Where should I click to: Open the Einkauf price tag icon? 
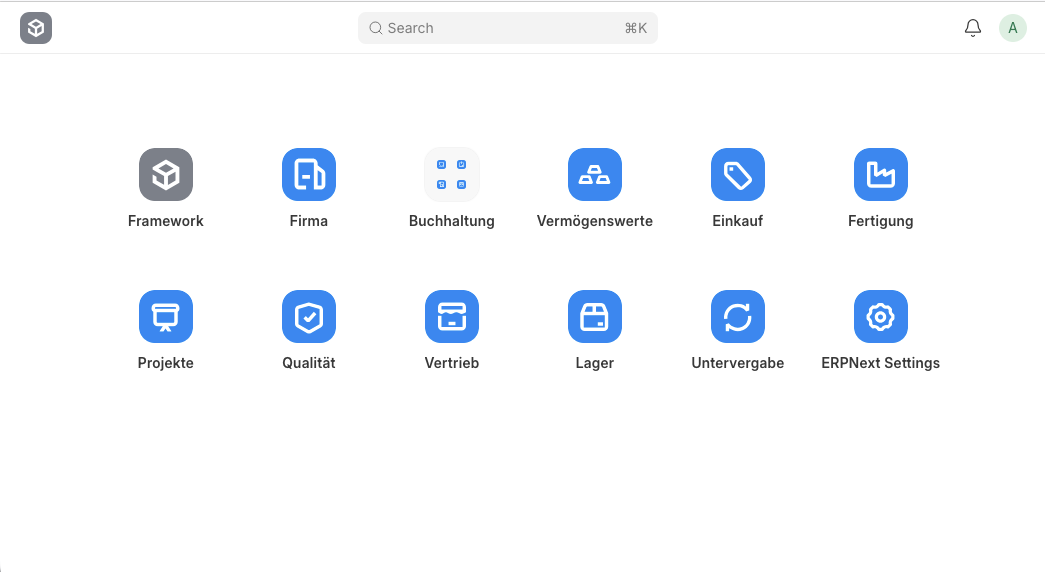pos(737,175)
